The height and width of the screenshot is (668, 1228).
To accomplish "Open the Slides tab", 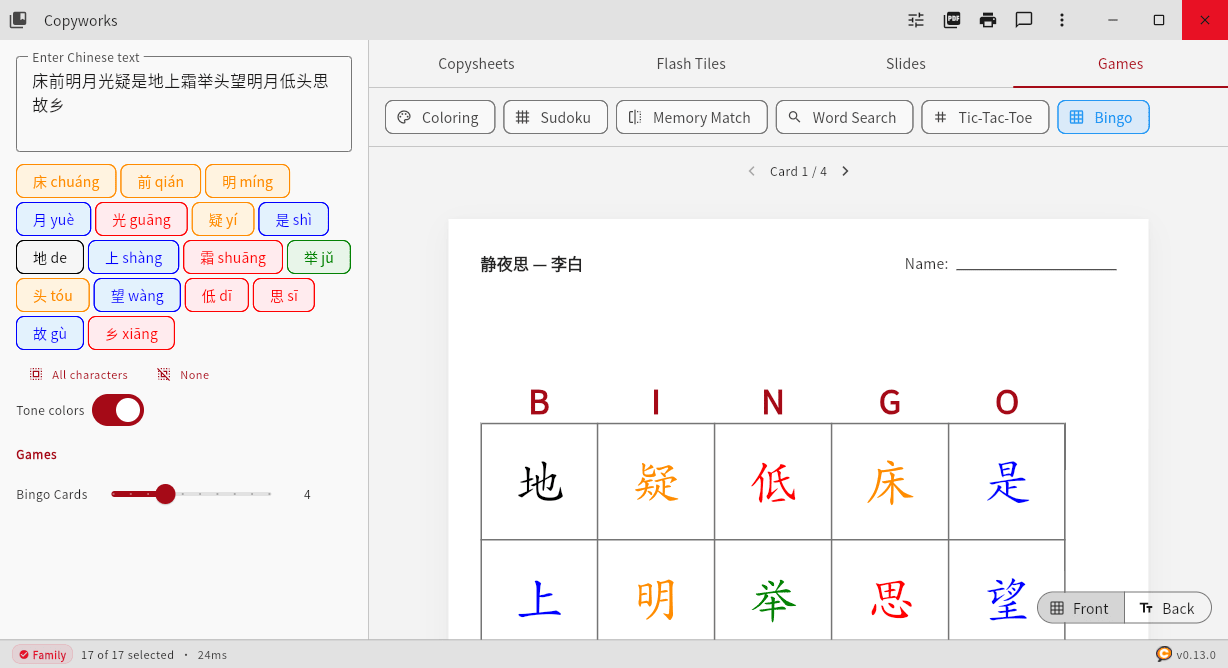I will [x=905, y=63].
